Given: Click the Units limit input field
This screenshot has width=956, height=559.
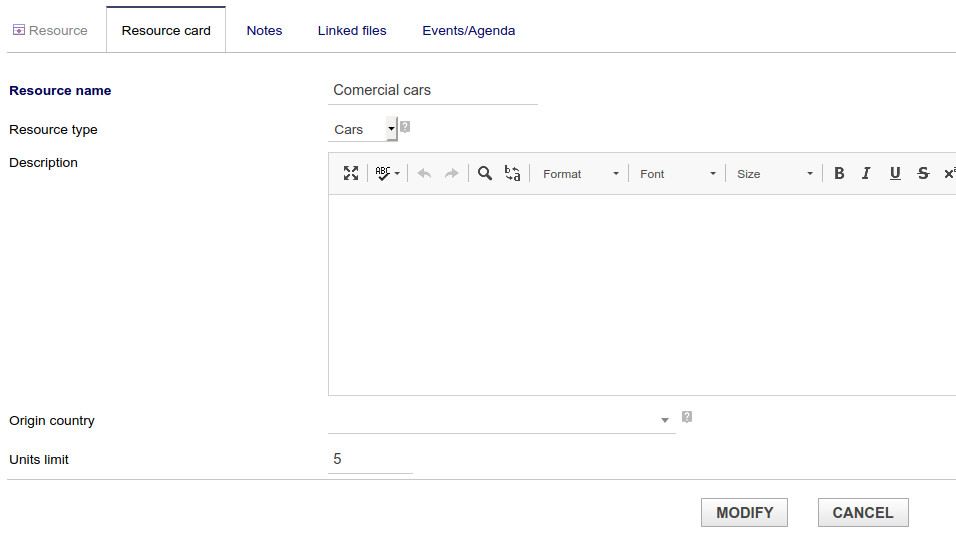Looking at the screenshot, I should point(370,459).
